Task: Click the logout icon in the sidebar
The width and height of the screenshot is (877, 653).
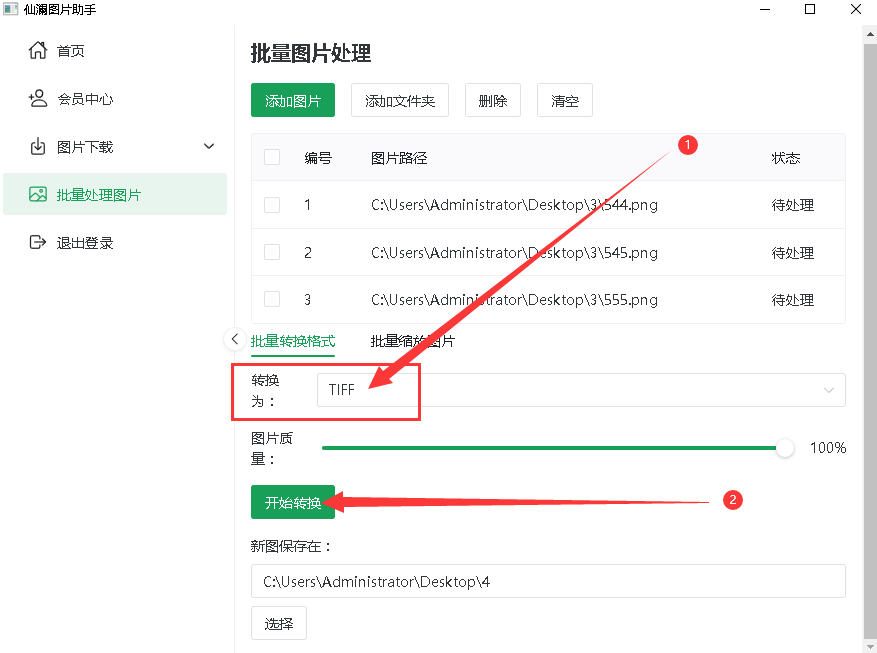Action: tap(38, 242)
